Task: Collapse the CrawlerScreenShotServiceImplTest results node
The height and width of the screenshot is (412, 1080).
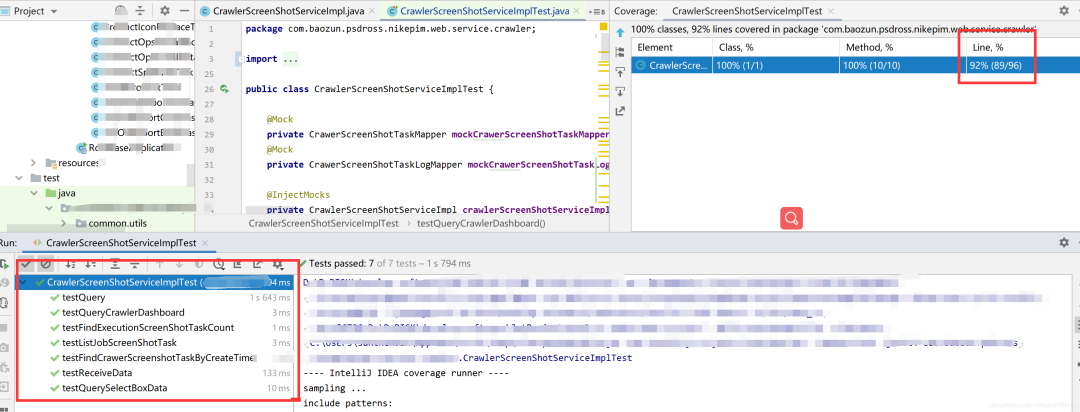Action: (25, 282)
